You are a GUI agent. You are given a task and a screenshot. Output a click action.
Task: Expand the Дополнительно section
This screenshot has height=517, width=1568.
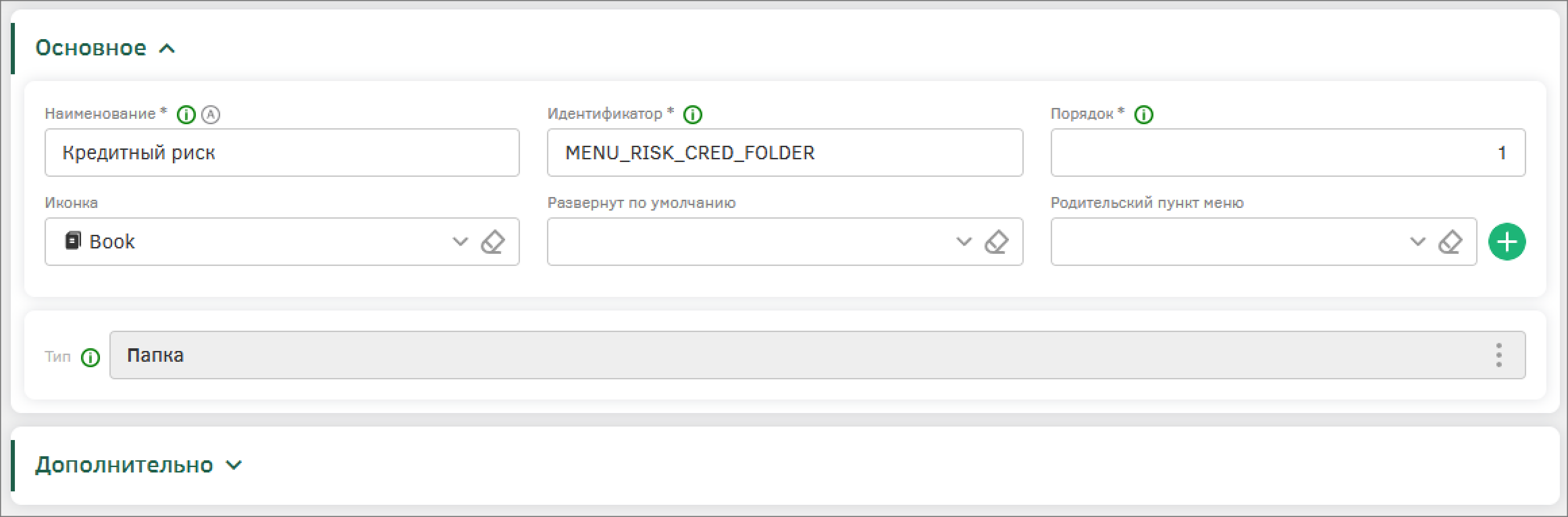tap(234, 465)
